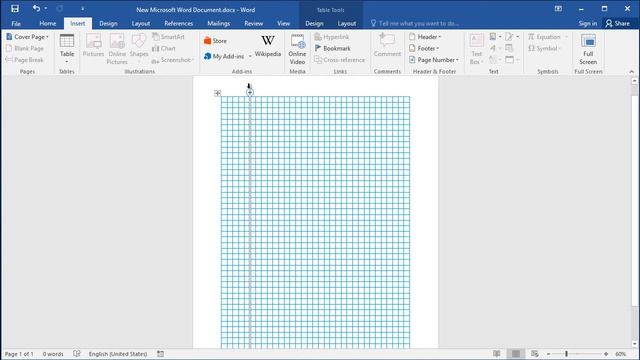
Task: Switch to Read Mode view
Action: (x=496, y=354)
